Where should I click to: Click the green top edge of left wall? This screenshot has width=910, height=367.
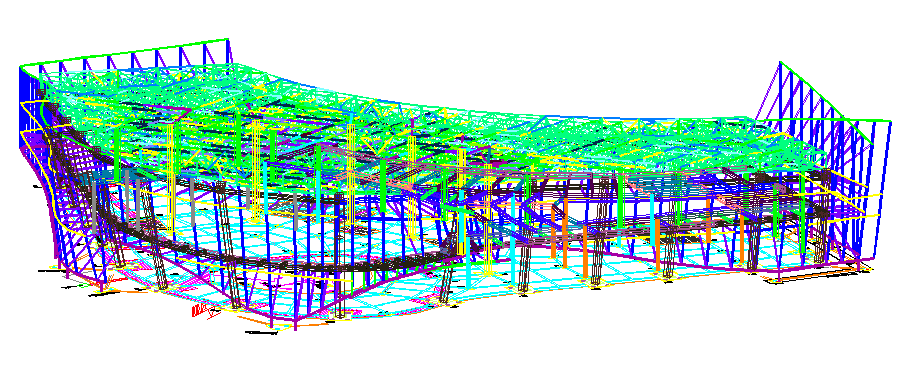click(x=125, y=53)
